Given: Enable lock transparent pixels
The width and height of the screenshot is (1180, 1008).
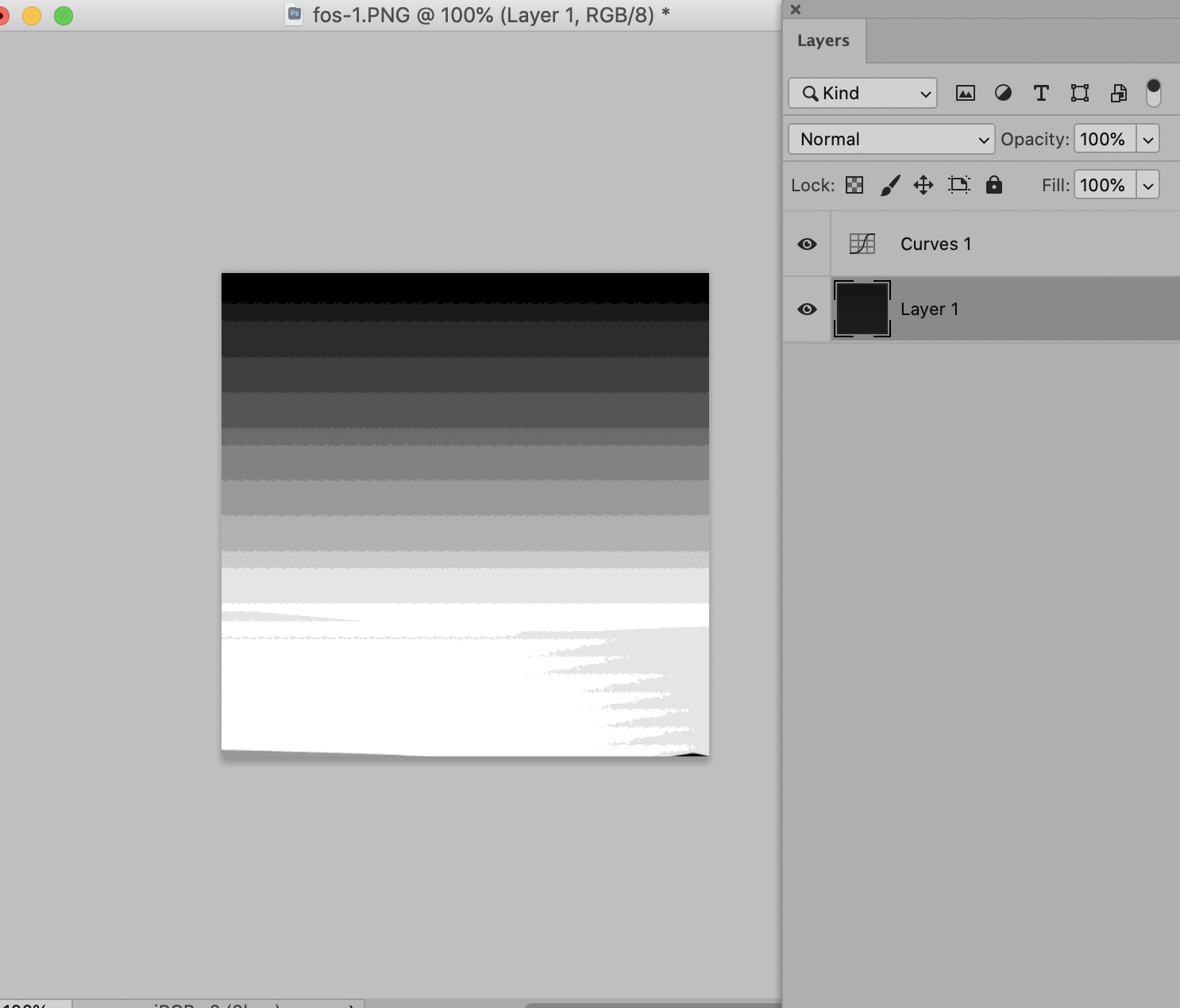Looking at the screenshot, I should point(854,184).
